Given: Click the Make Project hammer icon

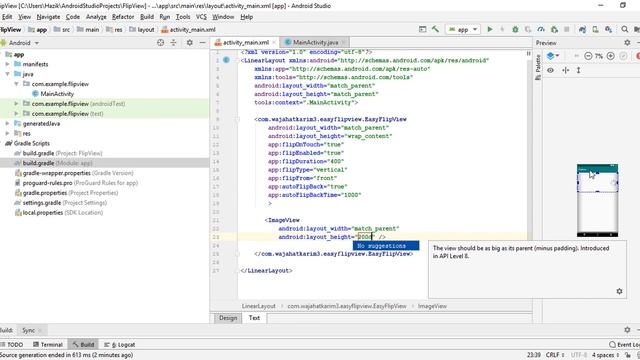Looking at the screenshot, I should pos(436,29).
